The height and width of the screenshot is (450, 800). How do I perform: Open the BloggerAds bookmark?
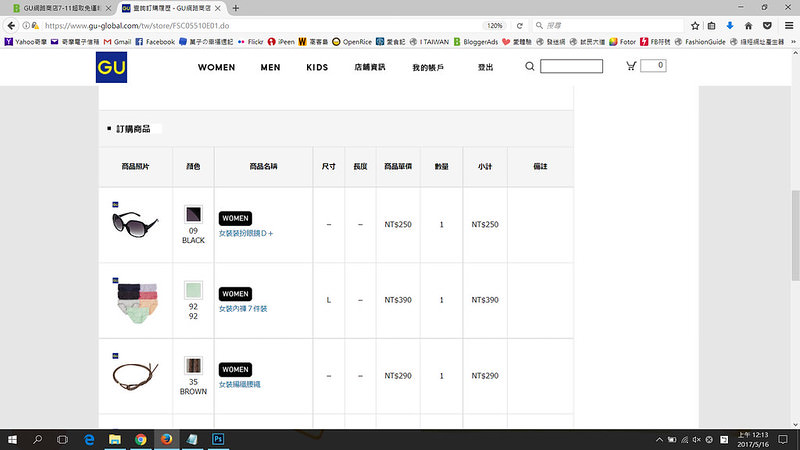point(476,42)
